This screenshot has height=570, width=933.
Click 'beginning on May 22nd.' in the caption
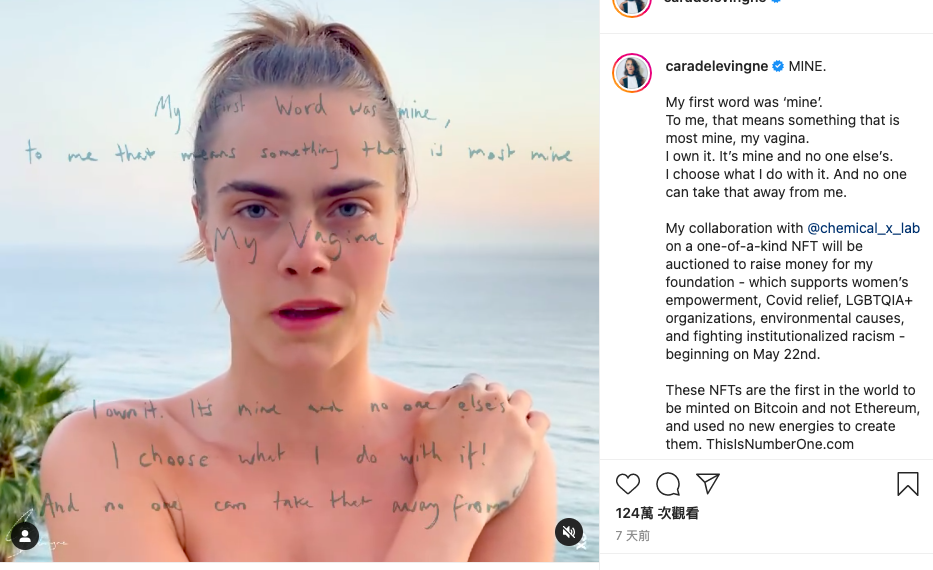[x=743, y=354]
